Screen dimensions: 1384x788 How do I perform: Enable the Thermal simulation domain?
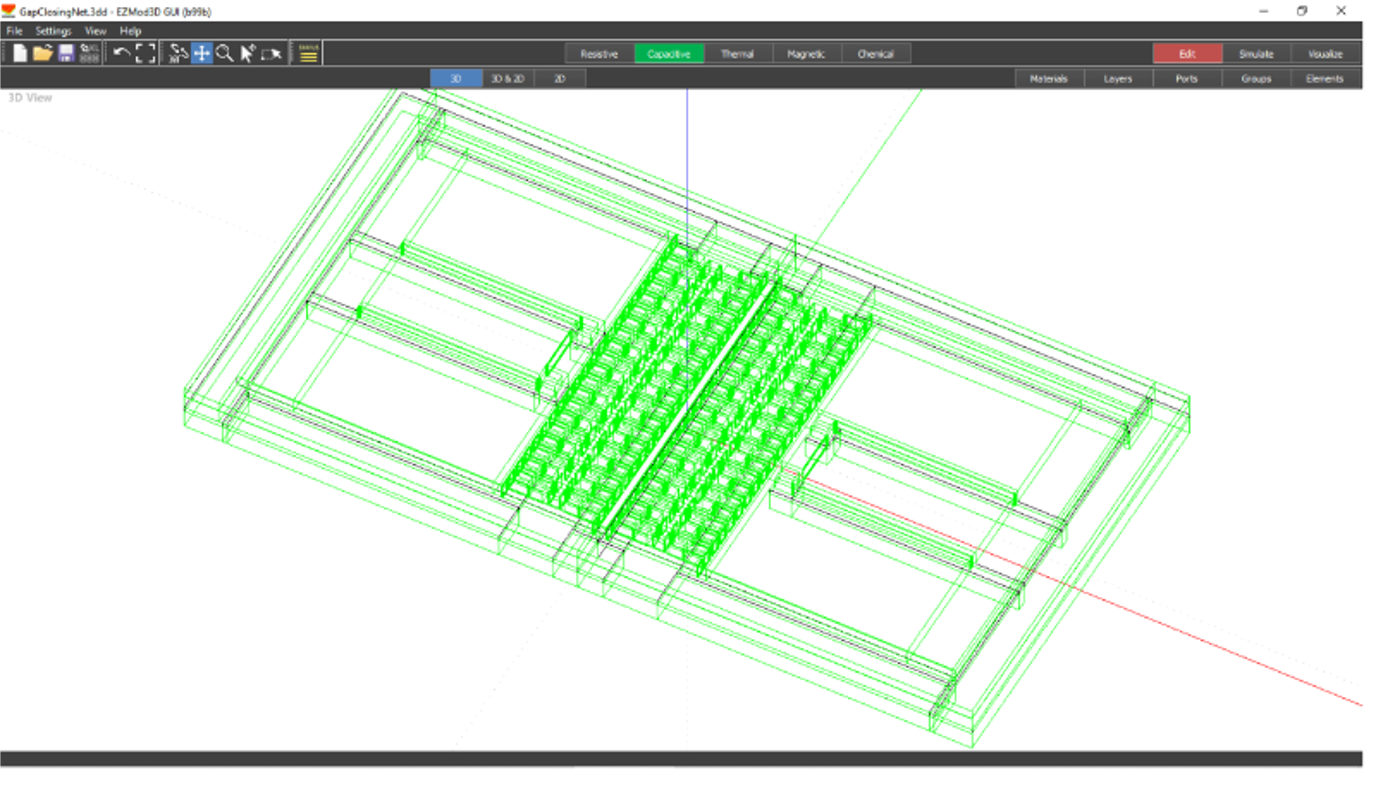pyautogui.click(x=738, y=53)
